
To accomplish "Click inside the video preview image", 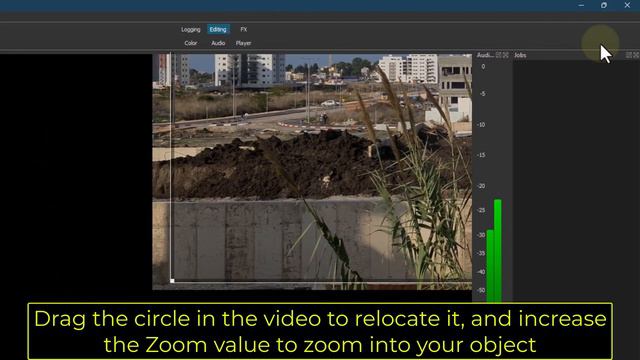I will pyautogui.click(x=312, y=171).
